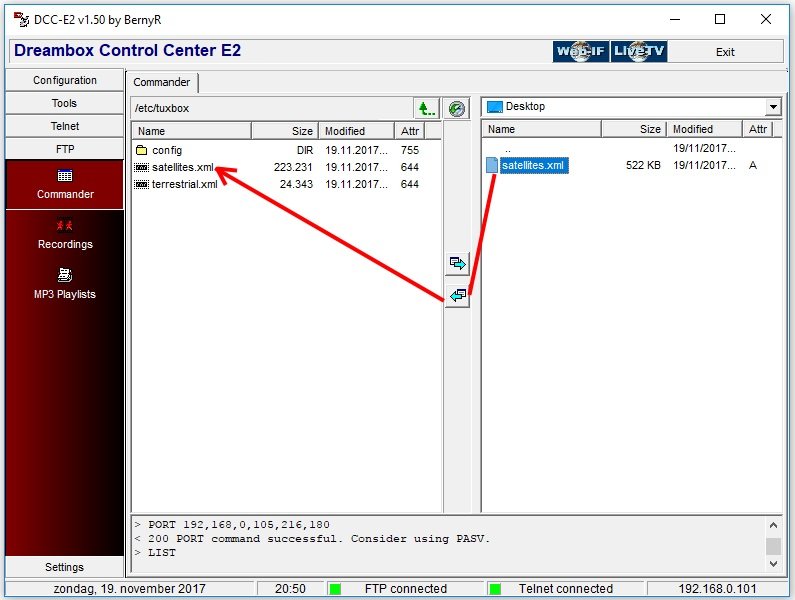
Task: Click the Web-IF globe button
Action: (x=581, y=51)
